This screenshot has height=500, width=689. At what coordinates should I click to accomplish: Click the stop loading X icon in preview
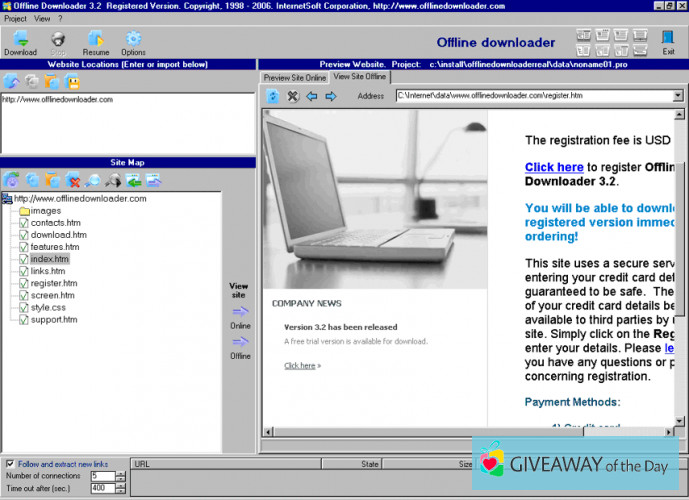click(293, 96)
